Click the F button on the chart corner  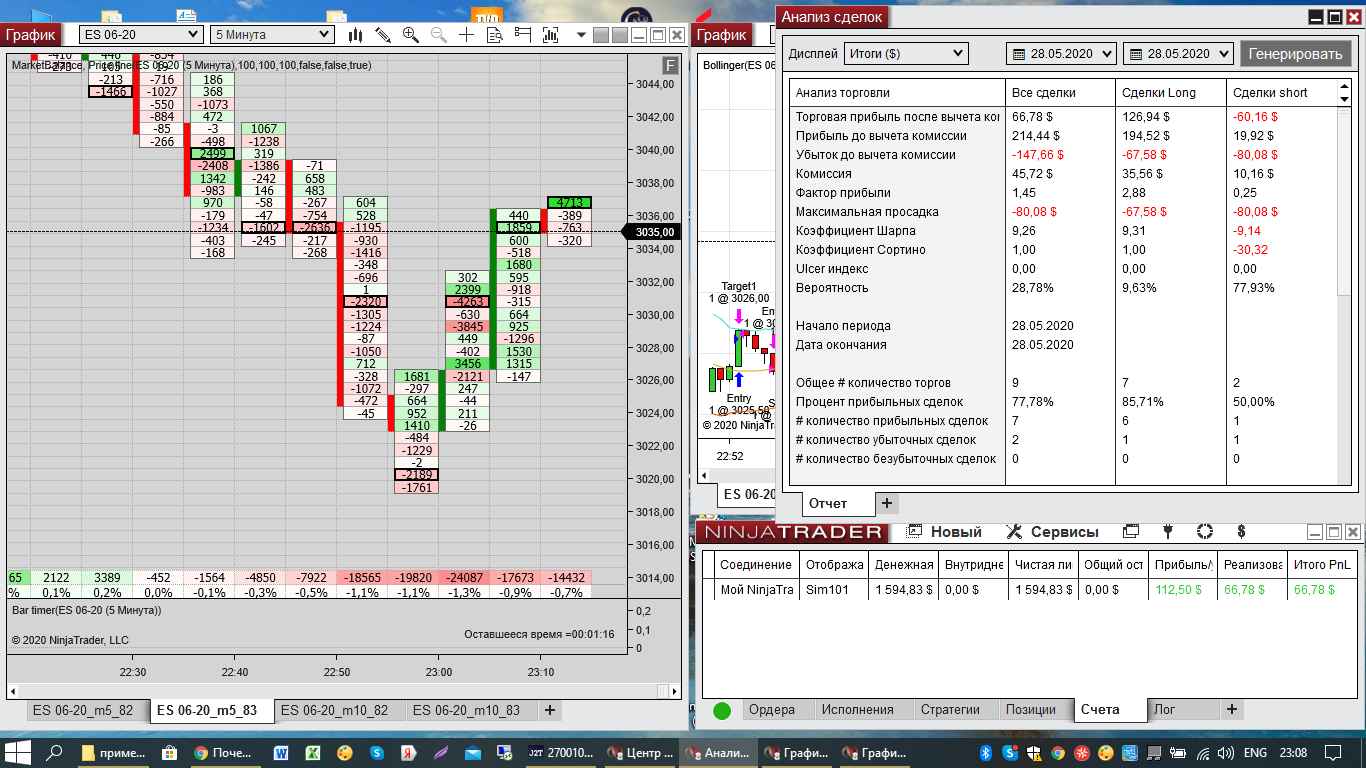click(671, 66)
